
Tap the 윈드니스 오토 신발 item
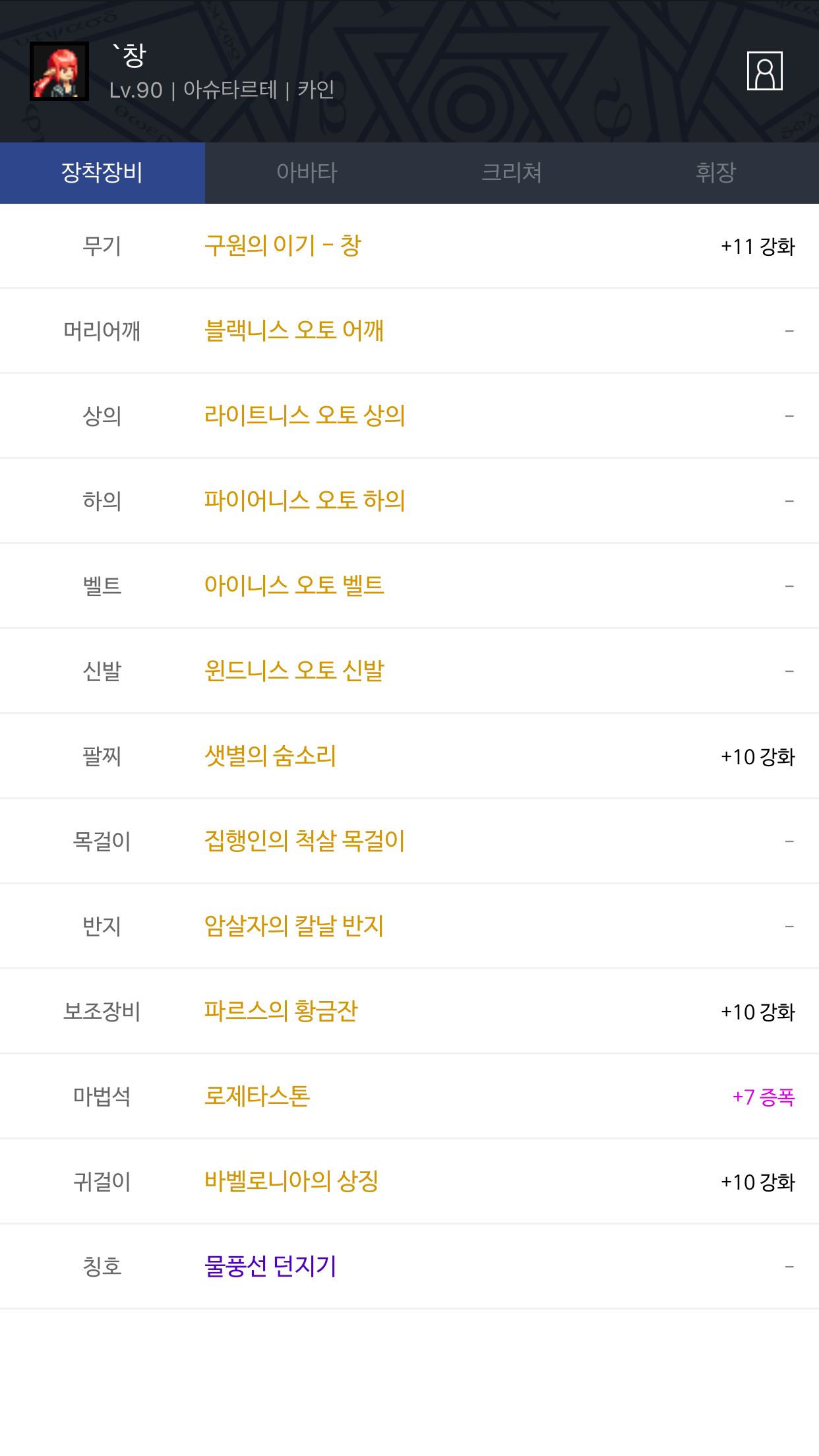point(294,671)
